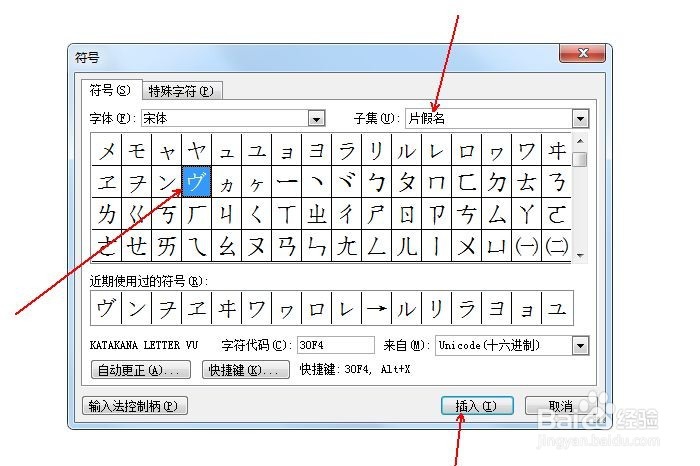Select bopomofo ㄙ in the third row

(x=496, y=213)
